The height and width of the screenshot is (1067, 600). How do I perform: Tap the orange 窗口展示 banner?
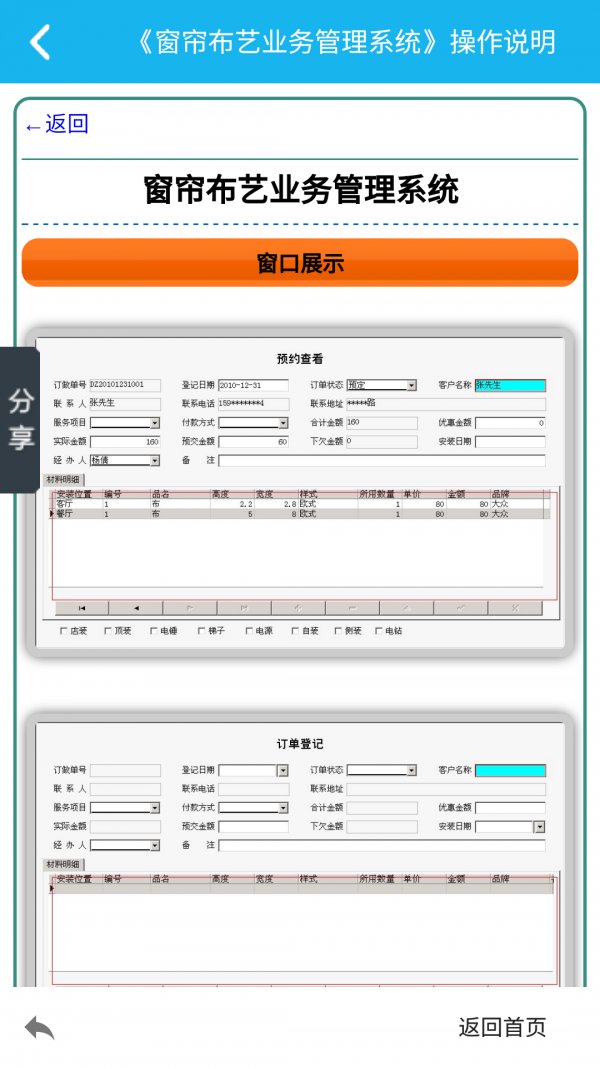coord(300,263)
